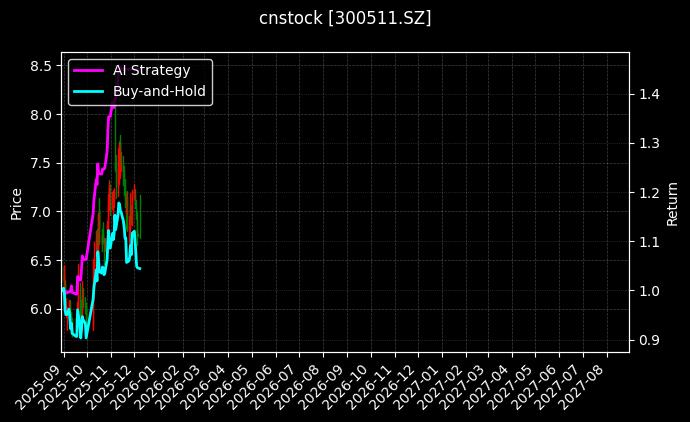
Task: Click the 0.9 return tick label
Action: 649,340
